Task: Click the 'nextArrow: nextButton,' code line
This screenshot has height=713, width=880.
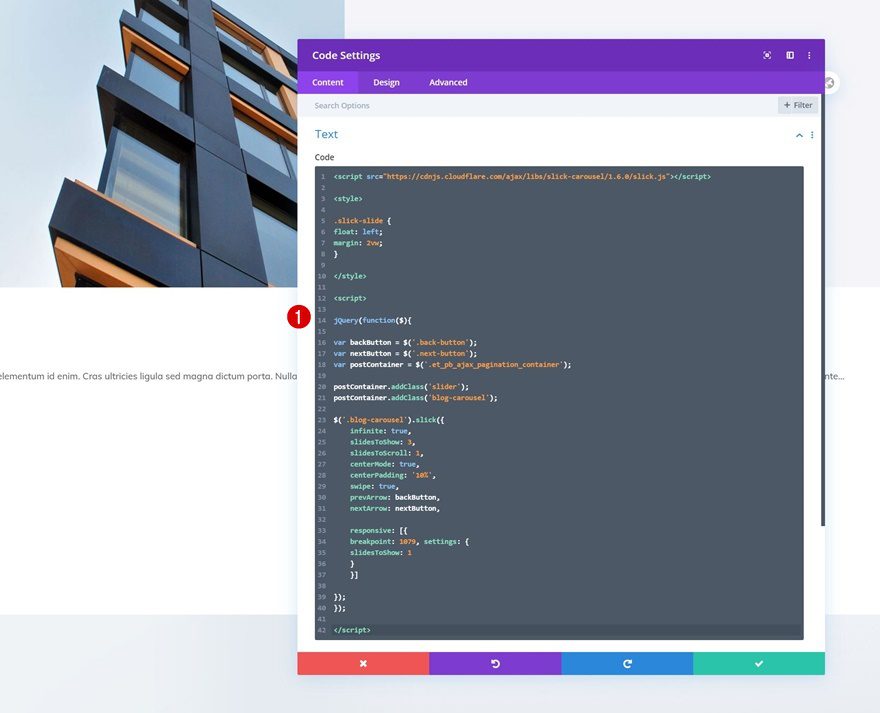Action: click(x=395, y=509)
